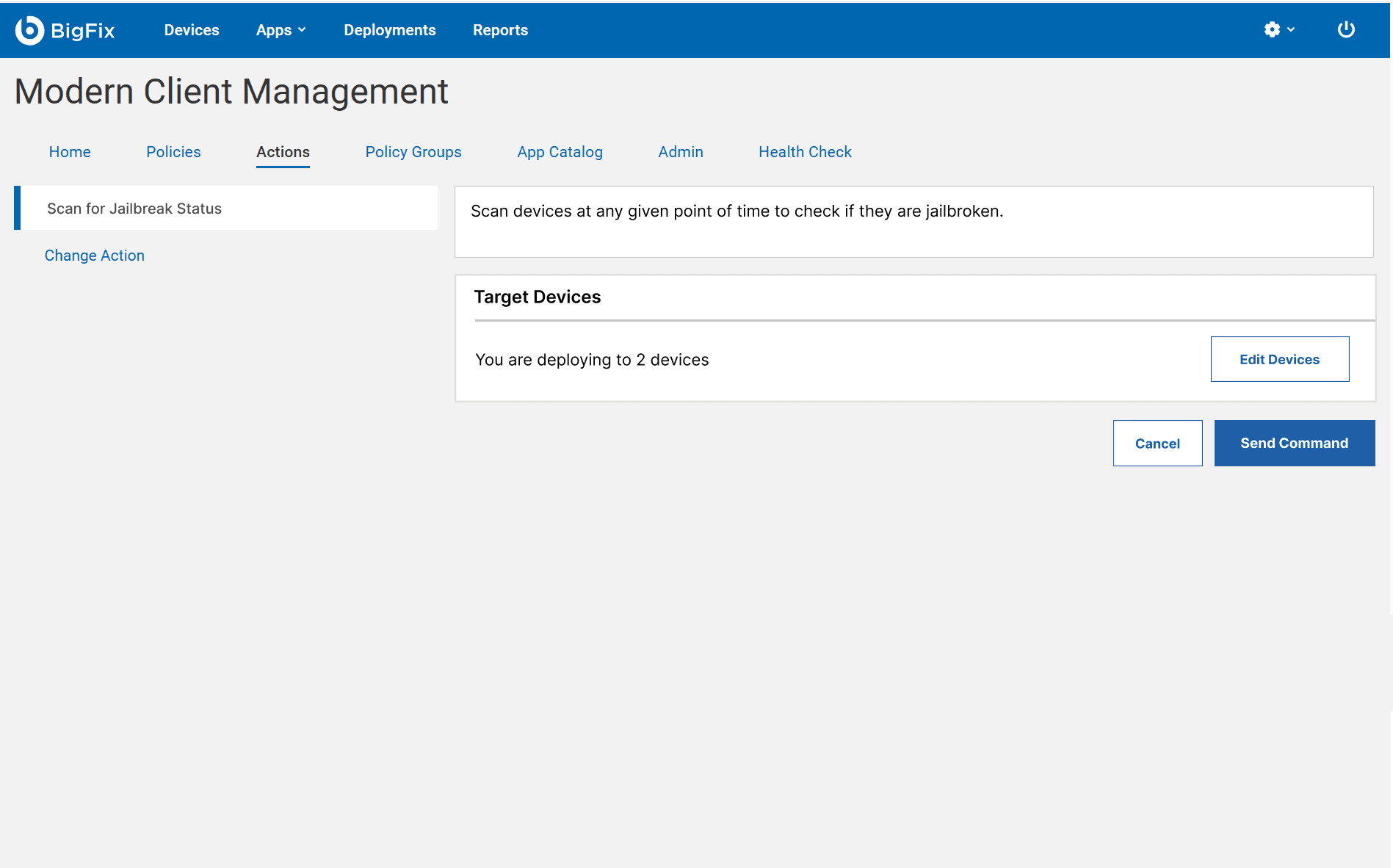
Task: Open the Health Check tab
Action: click(805, 152)
